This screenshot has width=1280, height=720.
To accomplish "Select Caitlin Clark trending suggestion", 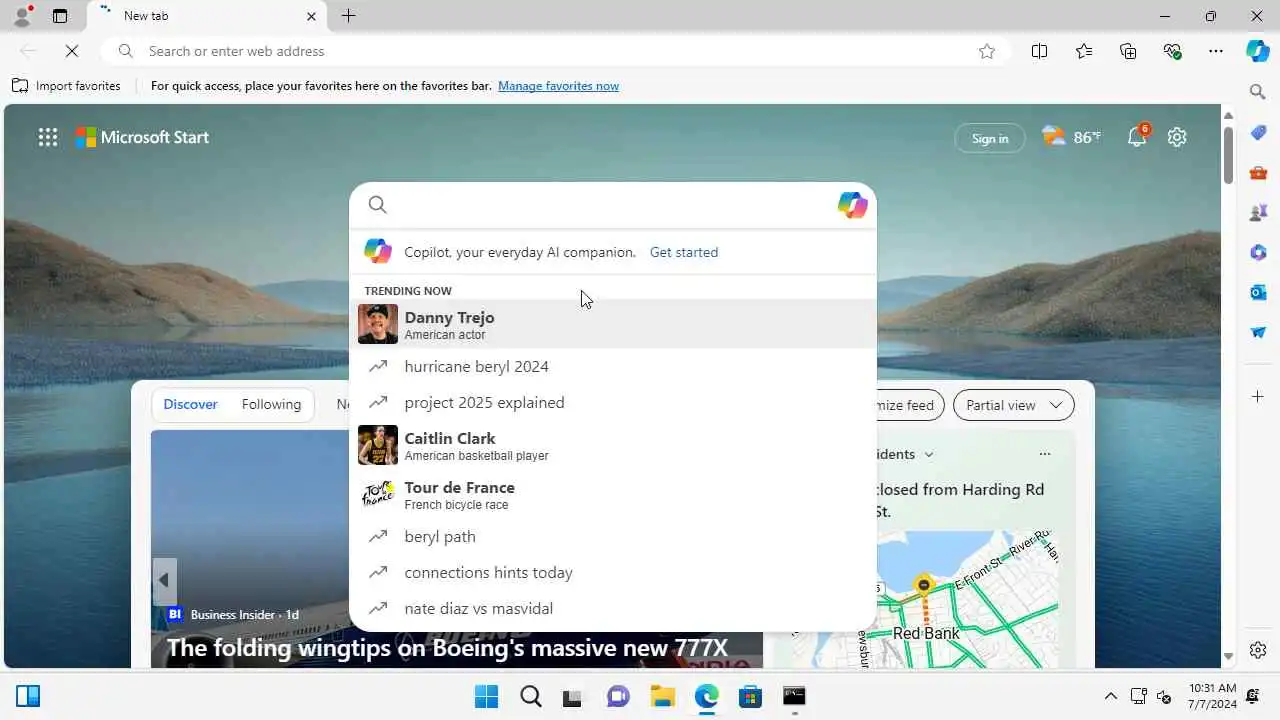I will tap(613, 445).
